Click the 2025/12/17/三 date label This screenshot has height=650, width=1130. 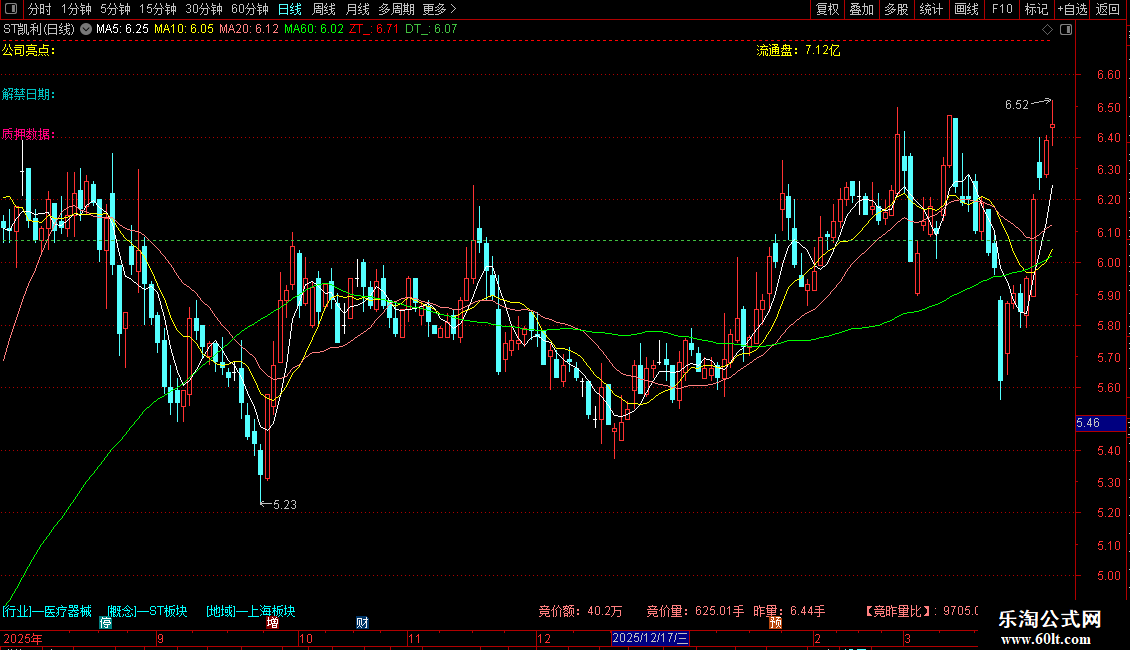650,638
